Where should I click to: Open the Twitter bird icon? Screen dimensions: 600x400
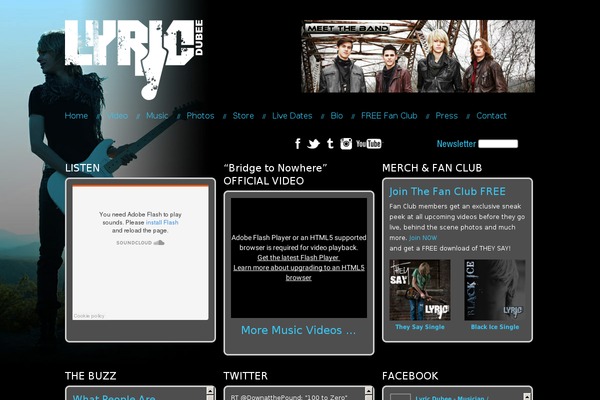click(313, 144)
